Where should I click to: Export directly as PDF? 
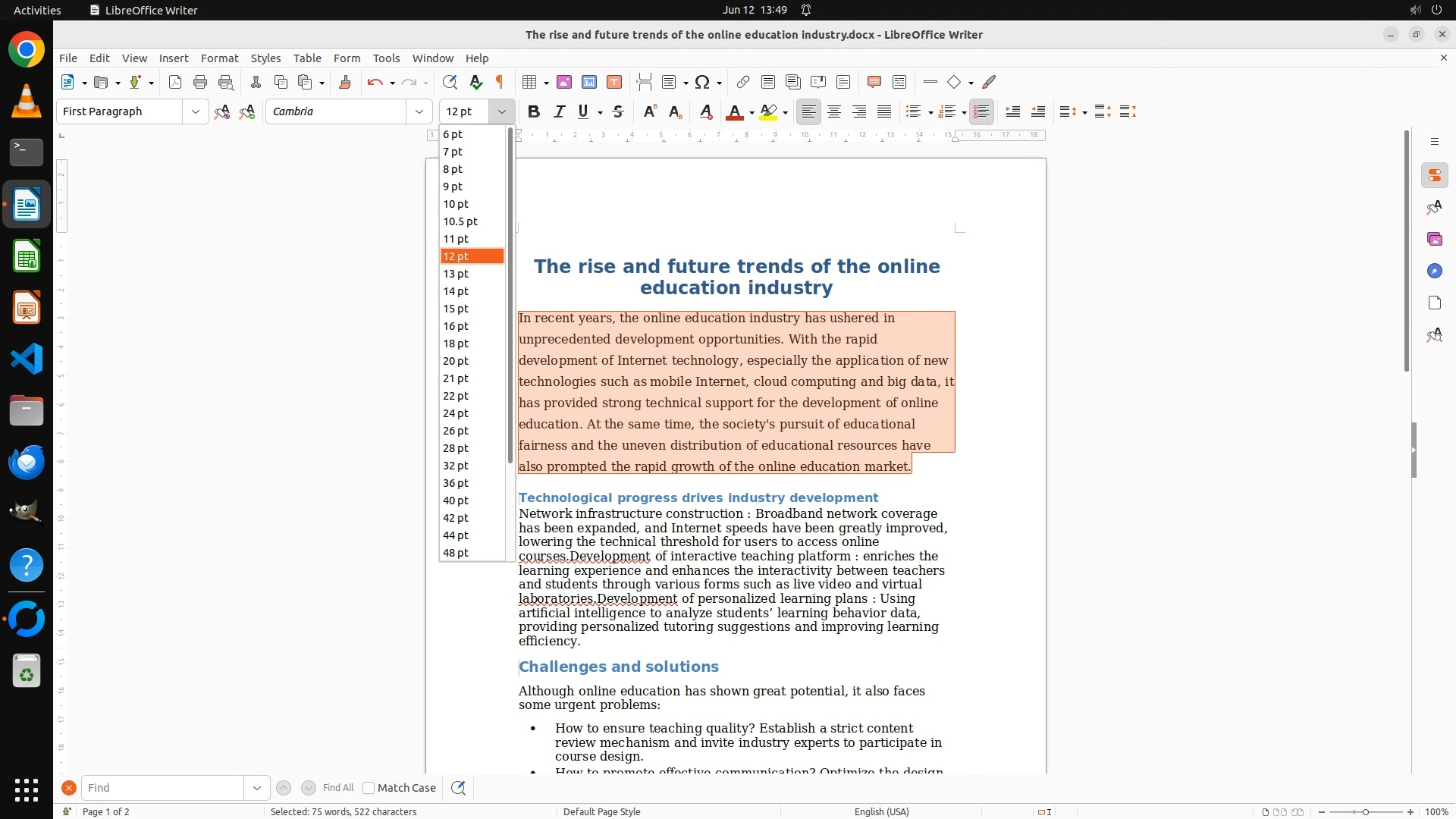[x=175, y=82]
